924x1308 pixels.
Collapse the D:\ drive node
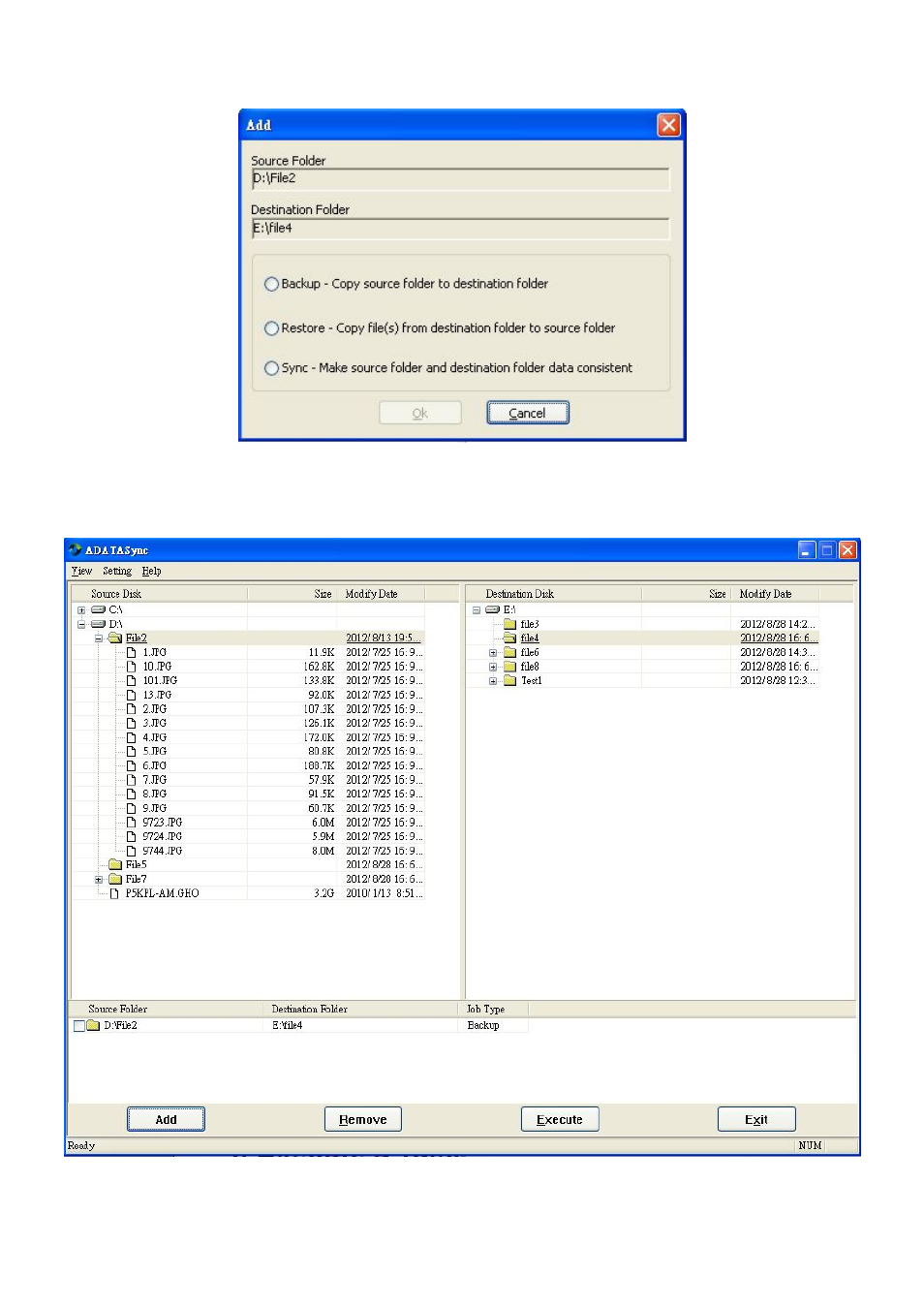(x=81, y=625)
